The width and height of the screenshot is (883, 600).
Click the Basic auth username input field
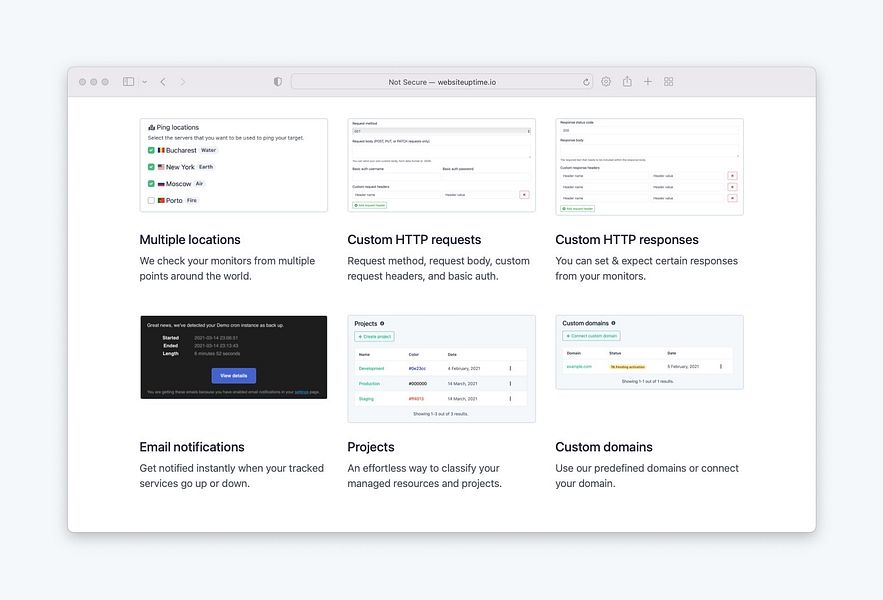click(x=395, y=173)
